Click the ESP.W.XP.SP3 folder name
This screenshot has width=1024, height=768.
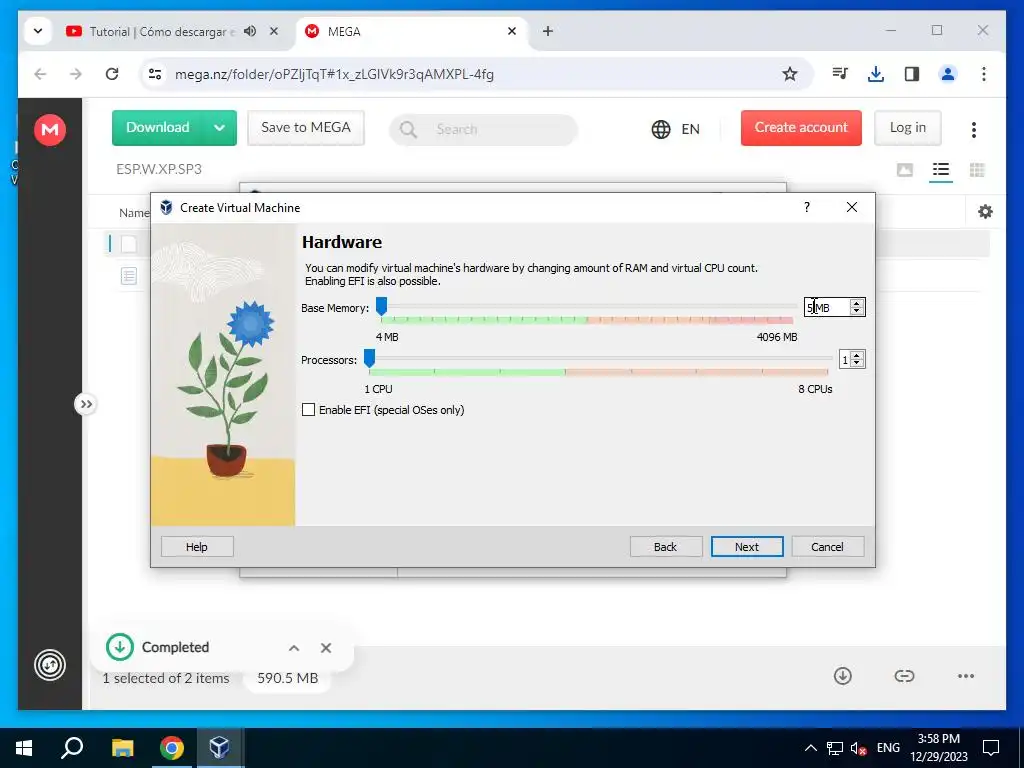(159, 169)
